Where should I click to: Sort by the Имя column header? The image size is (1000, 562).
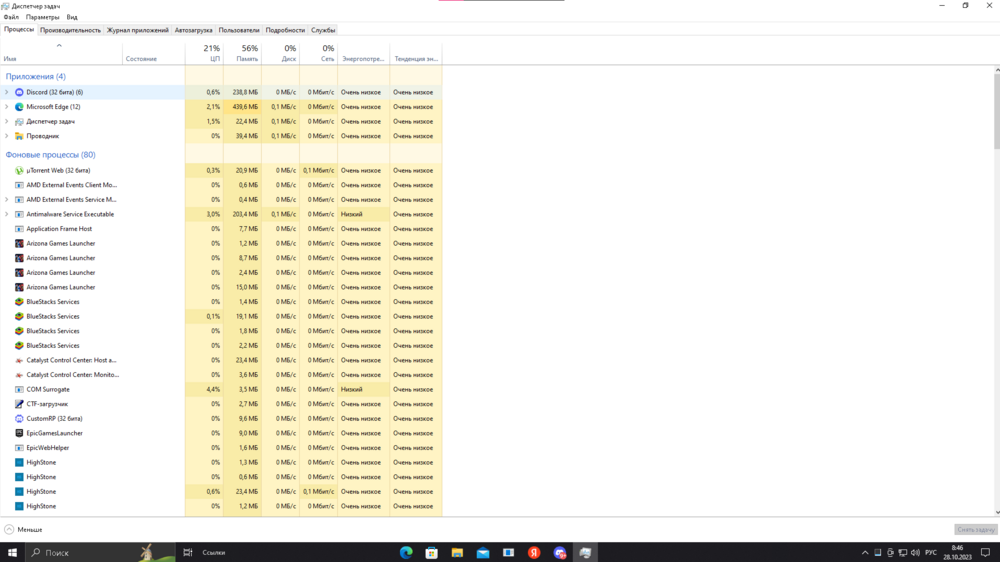tap(61, 54)
